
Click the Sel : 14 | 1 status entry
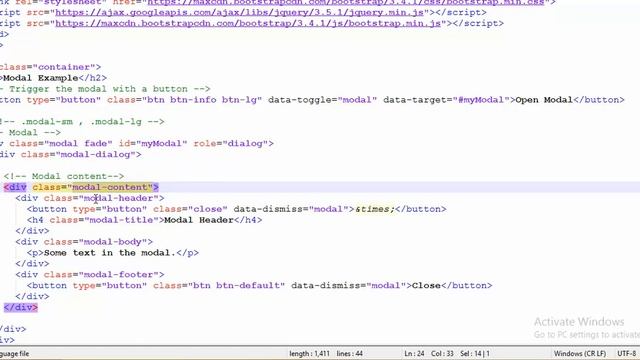[475, 353]
